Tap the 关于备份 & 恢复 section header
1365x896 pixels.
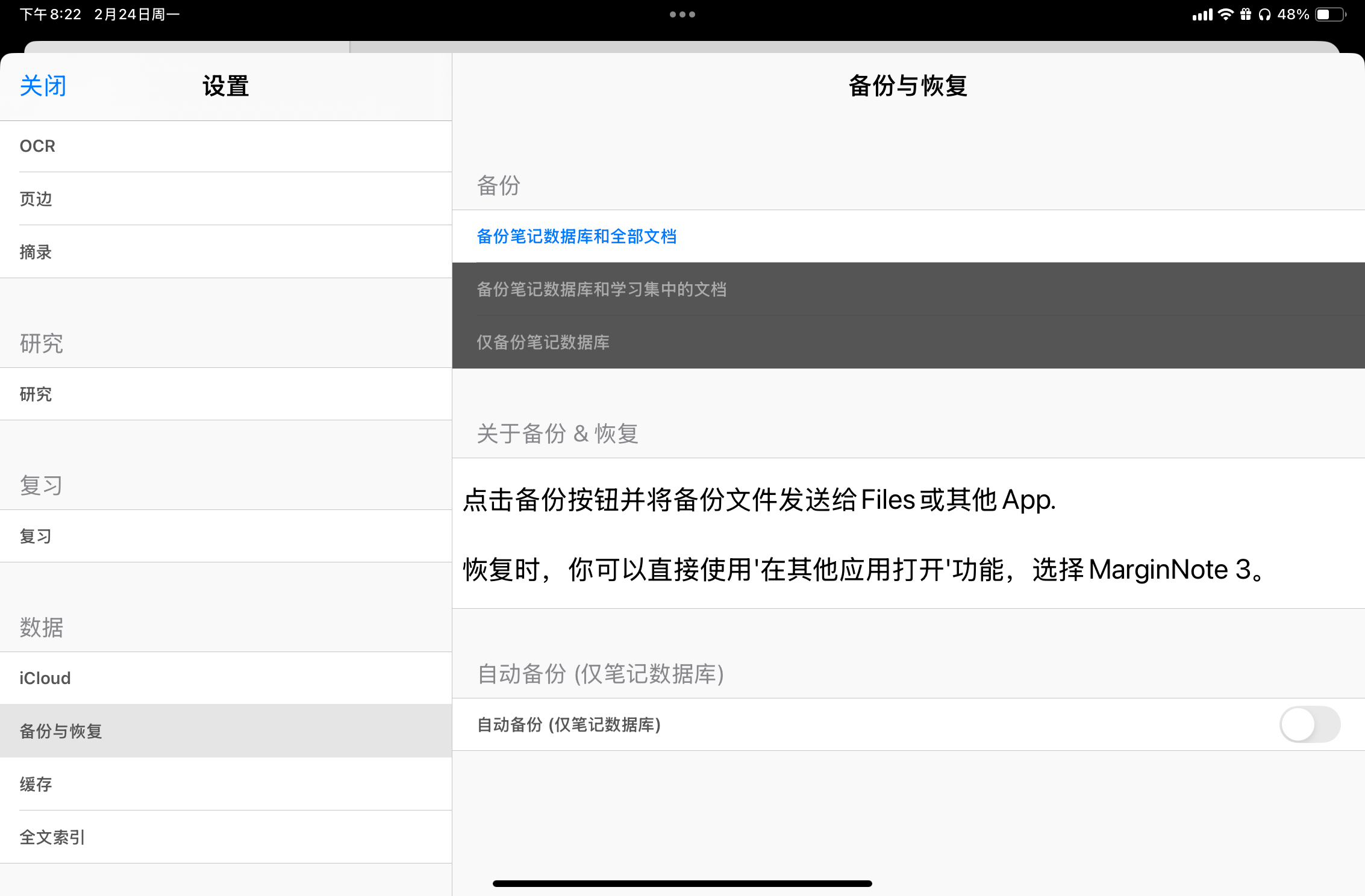[558, 433]
